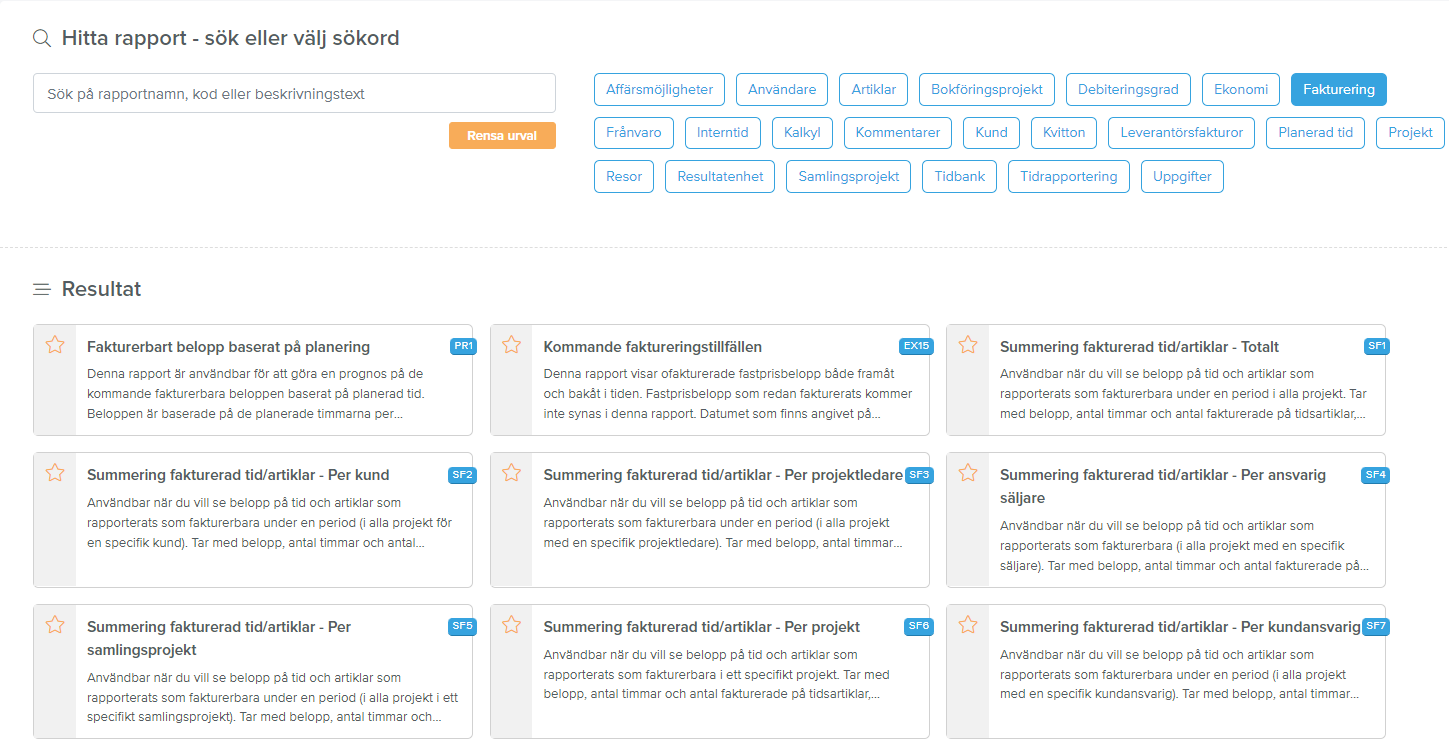This screenshot has height=747, width=1449.
Task: Select the Kvitton keyword tag
Action: (1064, 132)
